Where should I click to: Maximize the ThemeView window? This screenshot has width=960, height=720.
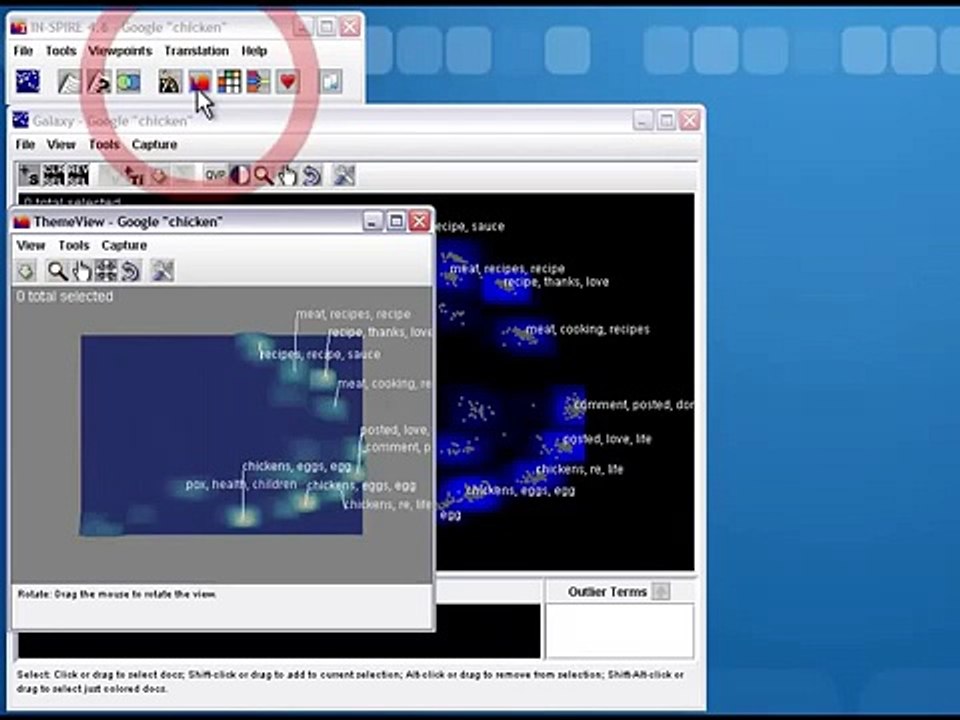(396, 221)
